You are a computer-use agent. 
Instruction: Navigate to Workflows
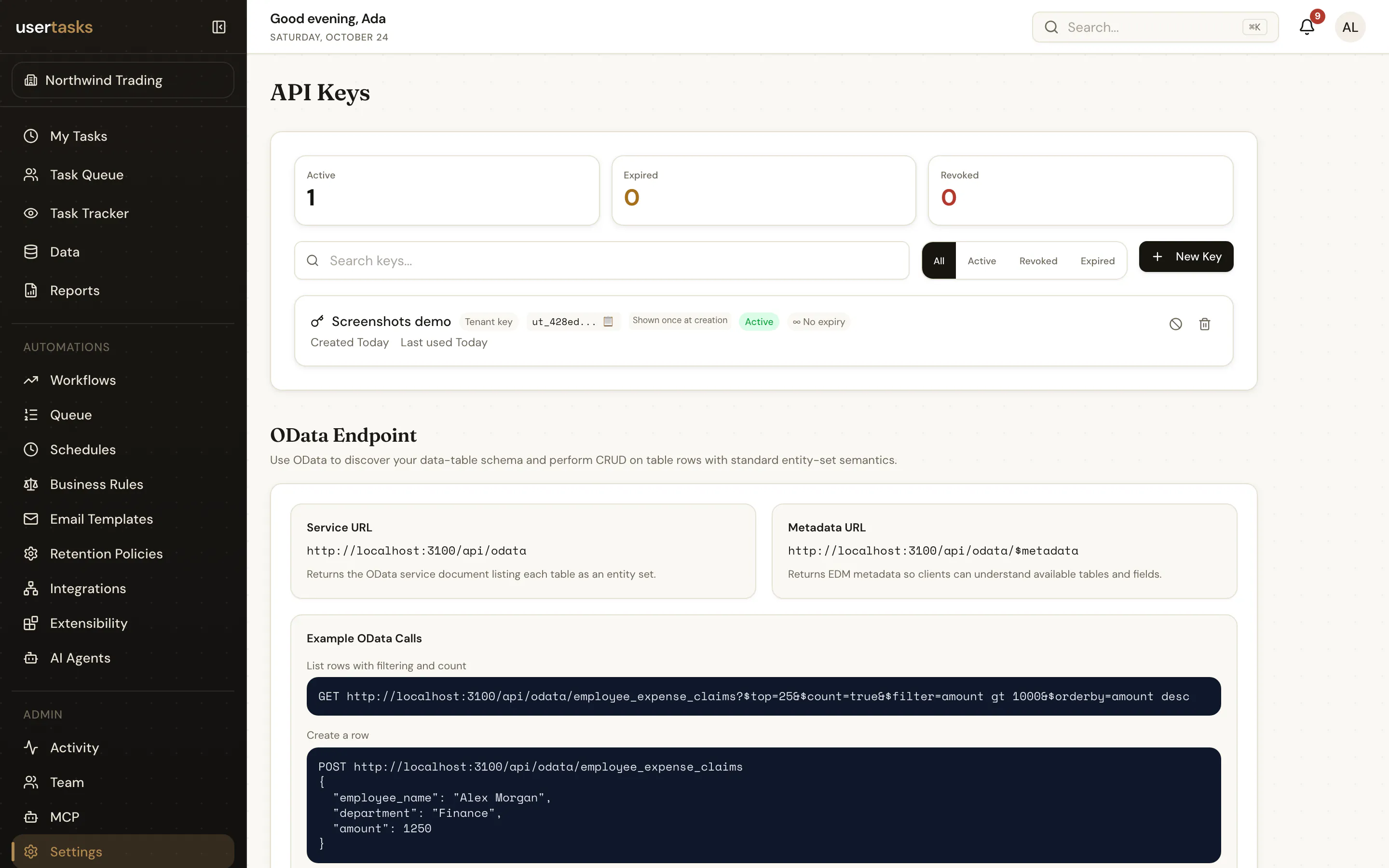[123, 380]
